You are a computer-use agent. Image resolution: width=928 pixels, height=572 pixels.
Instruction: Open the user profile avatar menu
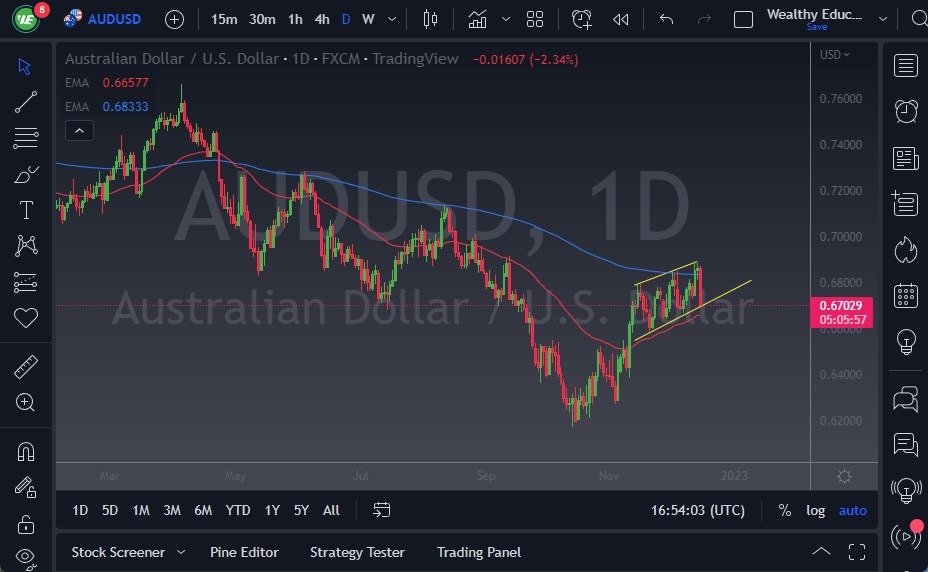click(26, 19)
